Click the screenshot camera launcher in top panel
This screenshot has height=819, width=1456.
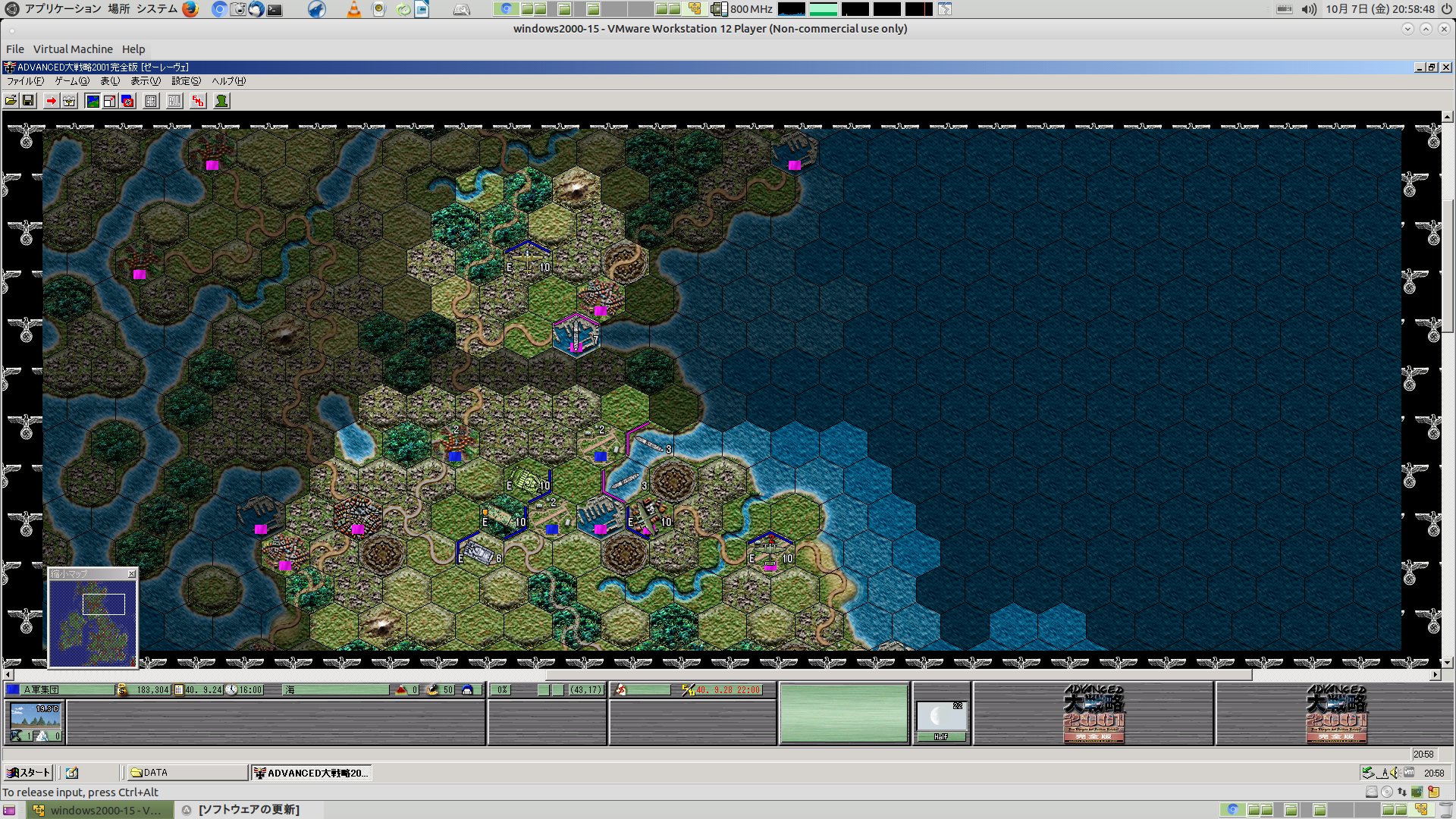[238, 9]
